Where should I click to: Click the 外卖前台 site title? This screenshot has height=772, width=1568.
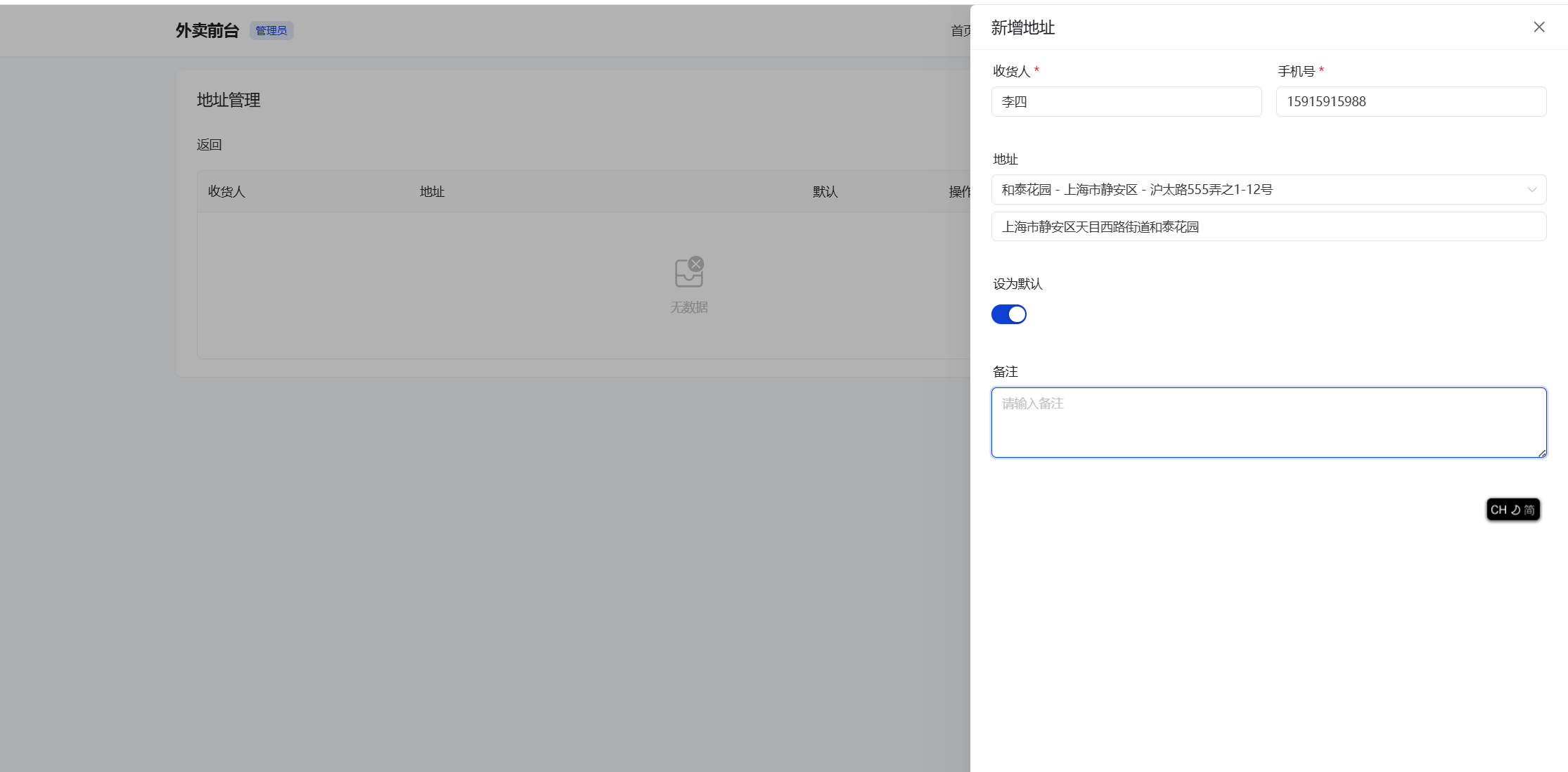pyautogui.click(x=207, y=30)
